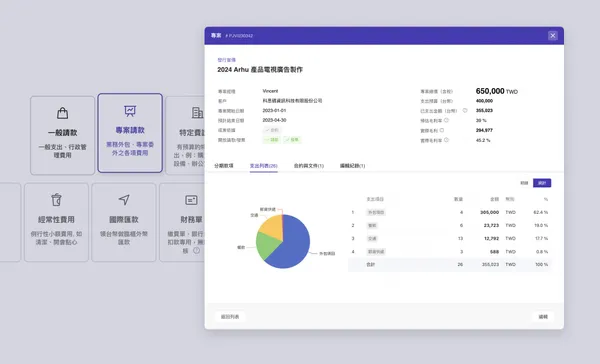Click the help circle icon on 財務單 card description
Image resolution: width=600 pixels, height=364 pixels.
[196, 251]
